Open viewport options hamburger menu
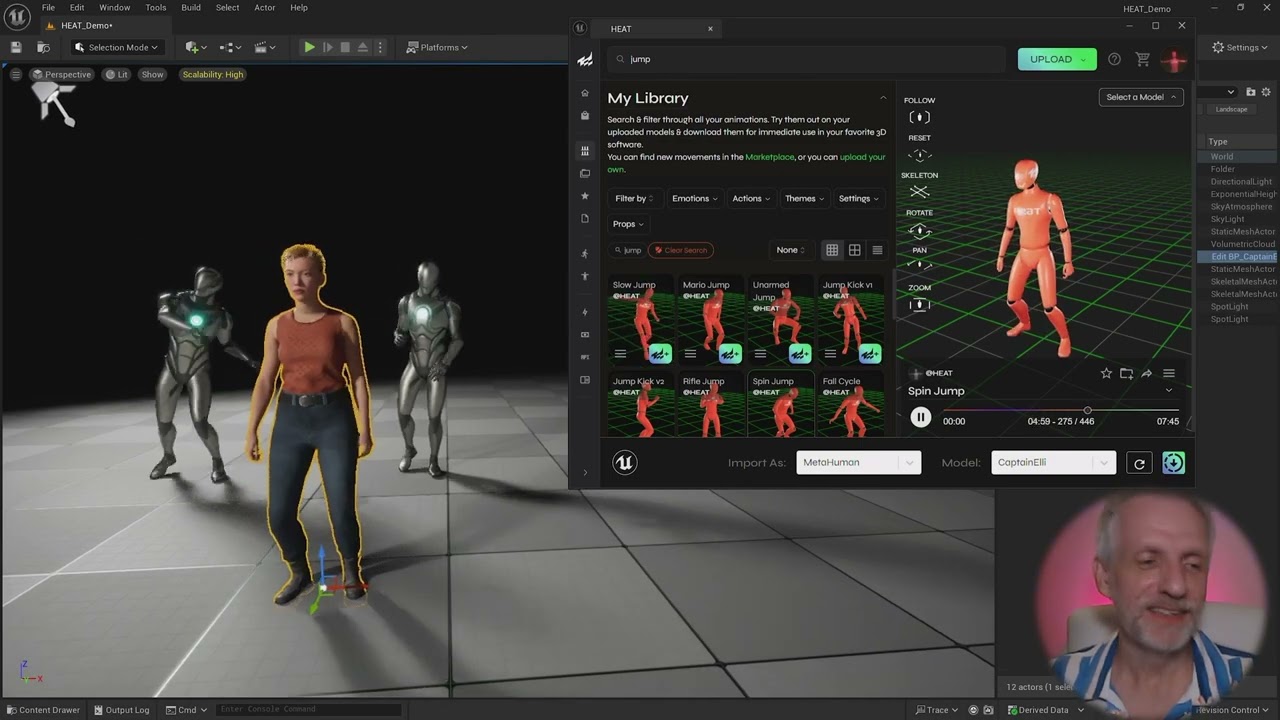This screenshot has height=720, width=1280. coord(15,74)
